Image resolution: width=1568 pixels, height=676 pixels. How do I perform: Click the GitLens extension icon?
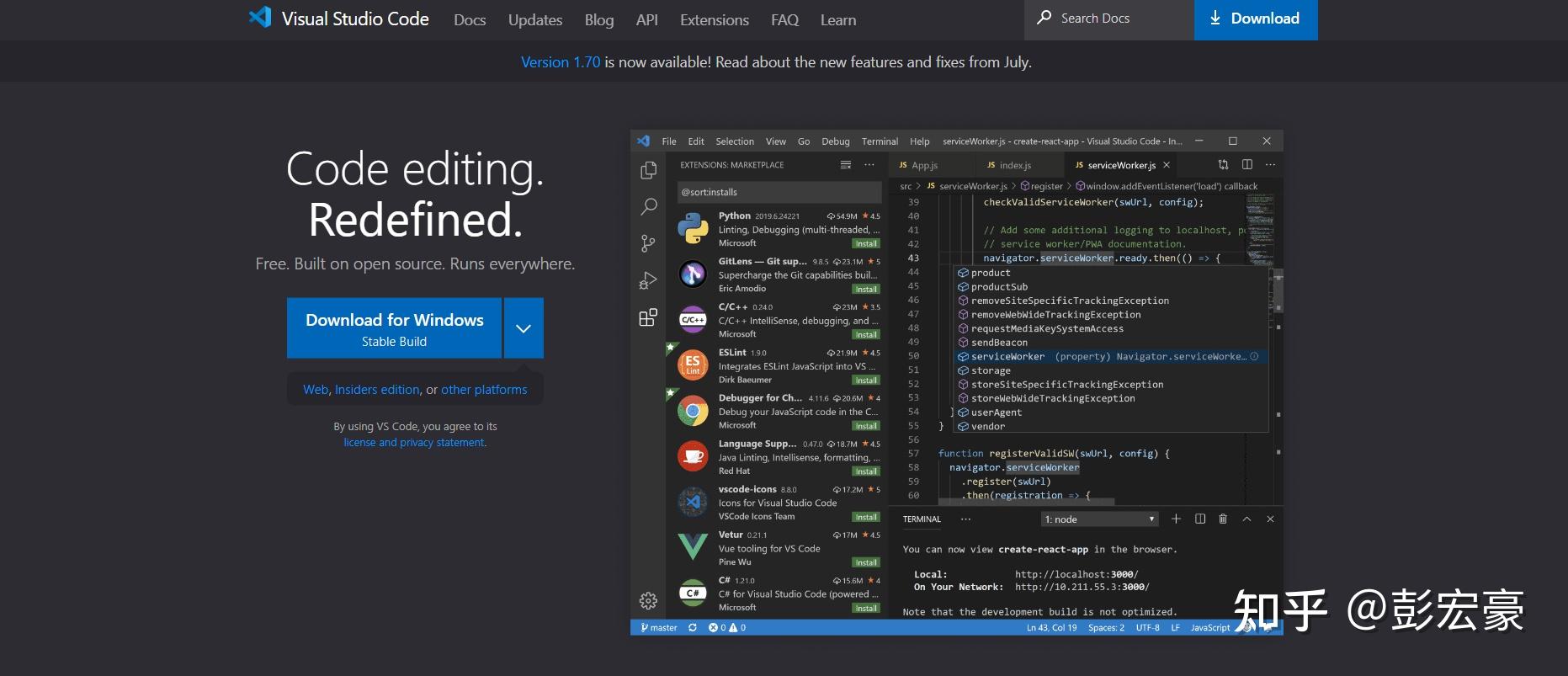pos(693,274)
